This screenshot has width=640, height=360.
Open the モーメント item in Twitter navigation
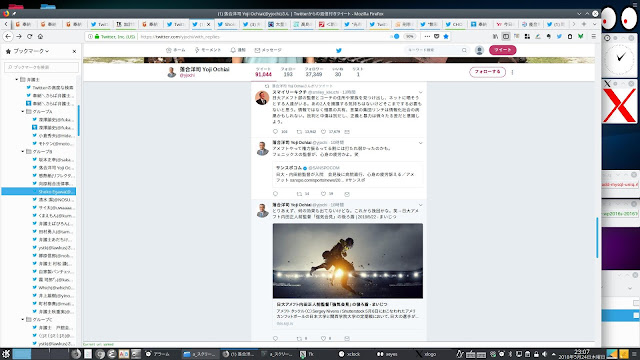click(208, 50)
